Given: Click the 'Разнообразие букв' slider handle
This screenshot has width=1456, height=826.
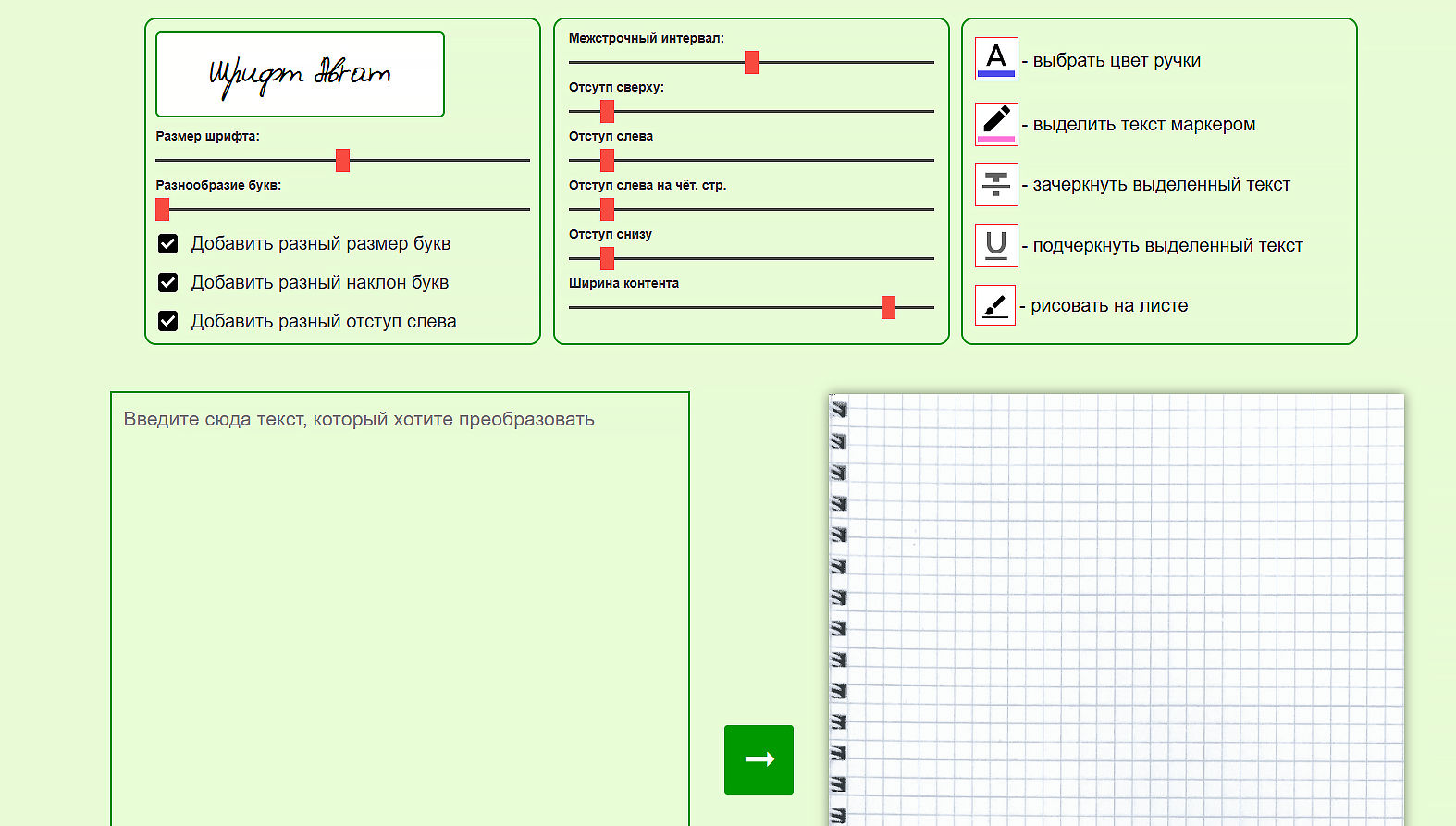Looking at the screenshot, I should 163,210.
